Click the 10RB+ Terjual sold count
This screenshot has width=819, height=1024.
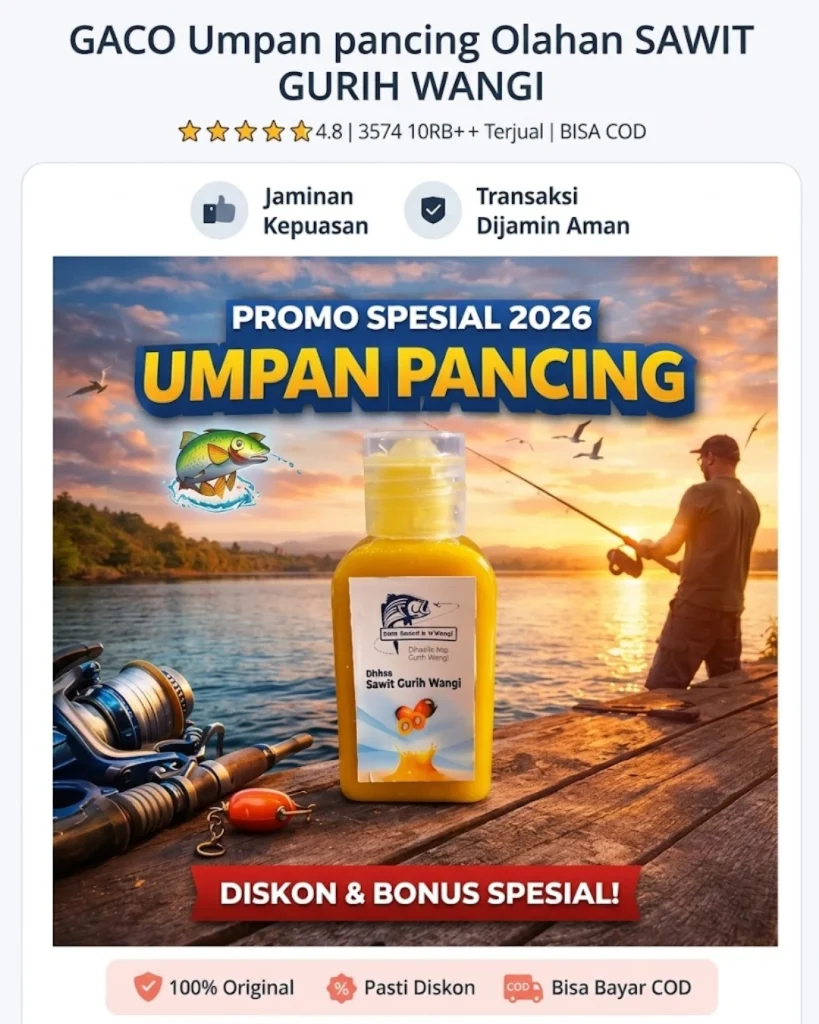(475, 132)
